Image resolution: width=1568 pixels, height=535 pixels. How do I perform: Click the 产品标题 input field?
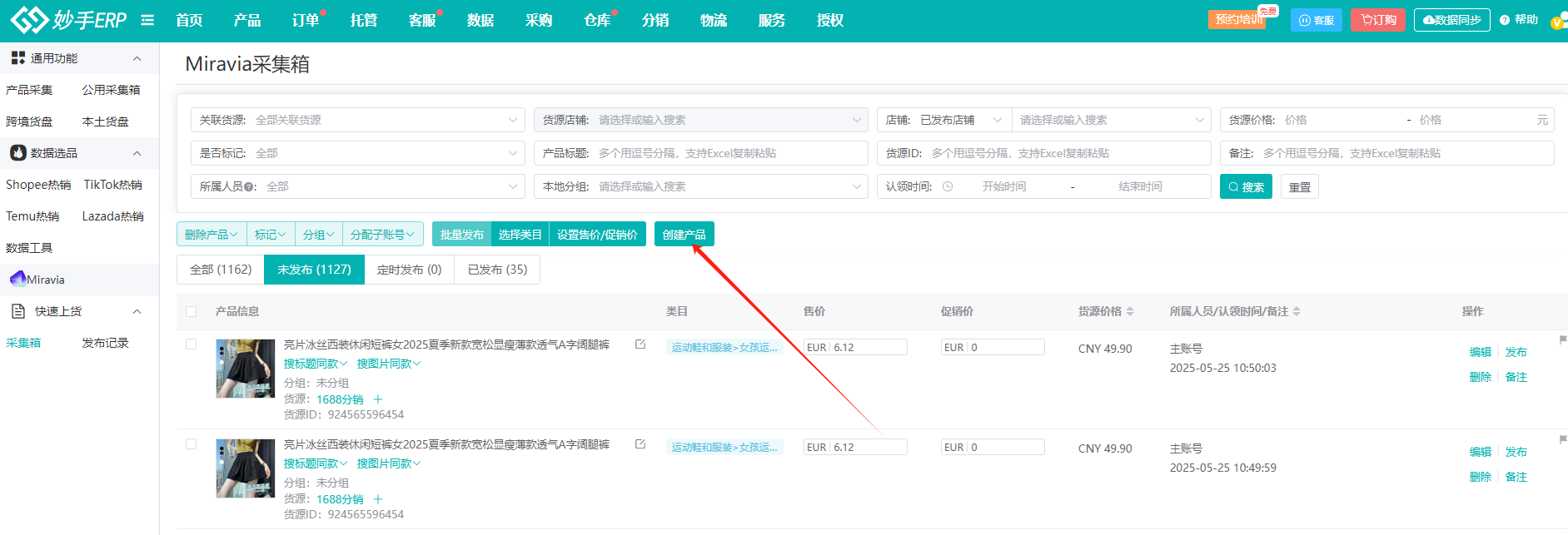(701, 153)
